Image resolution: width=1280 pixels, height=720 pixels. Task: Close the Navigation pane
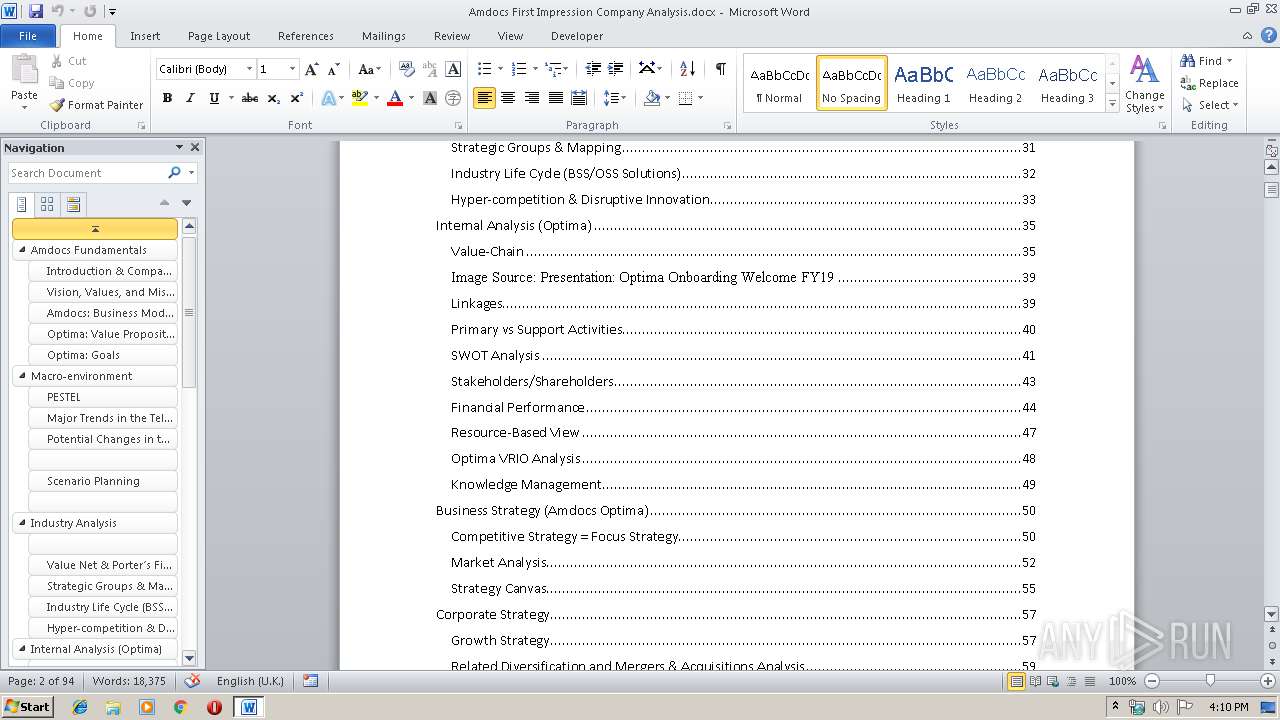195,147
